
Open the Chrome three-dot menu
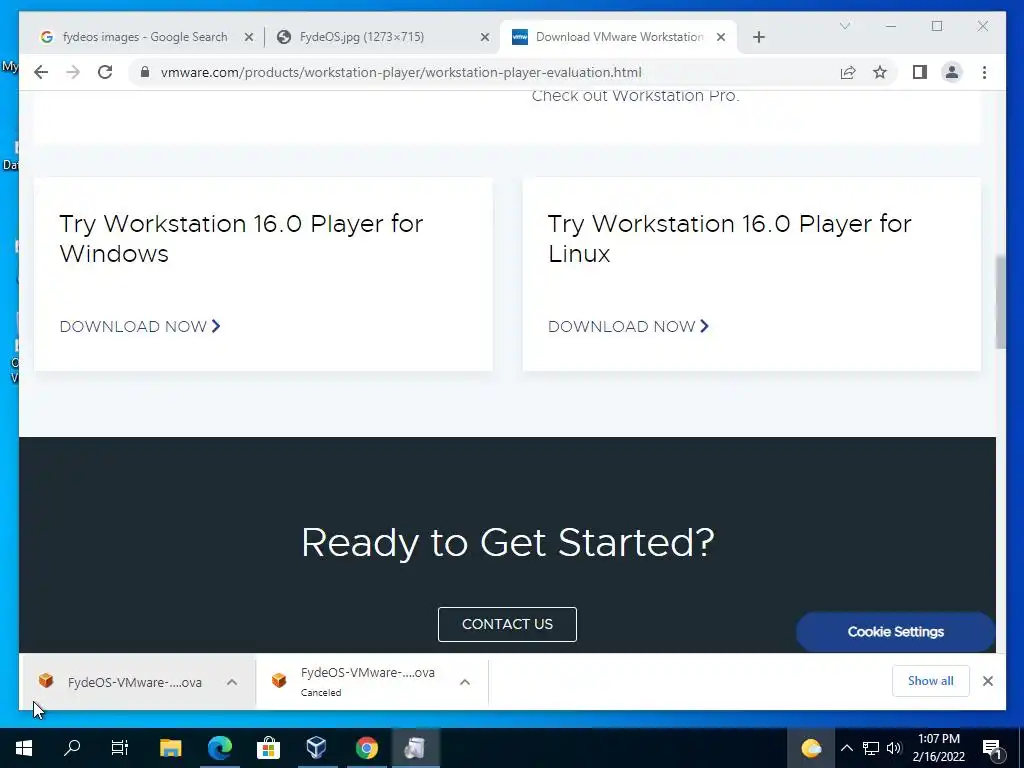click(984, 72)
